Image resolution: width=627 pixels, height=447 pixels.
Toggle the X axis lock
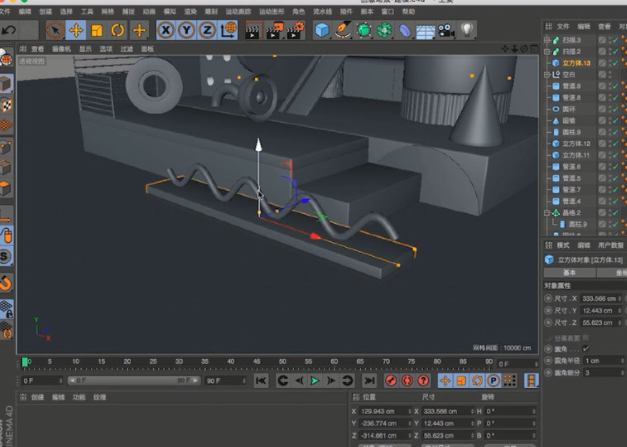coord(166,30)
